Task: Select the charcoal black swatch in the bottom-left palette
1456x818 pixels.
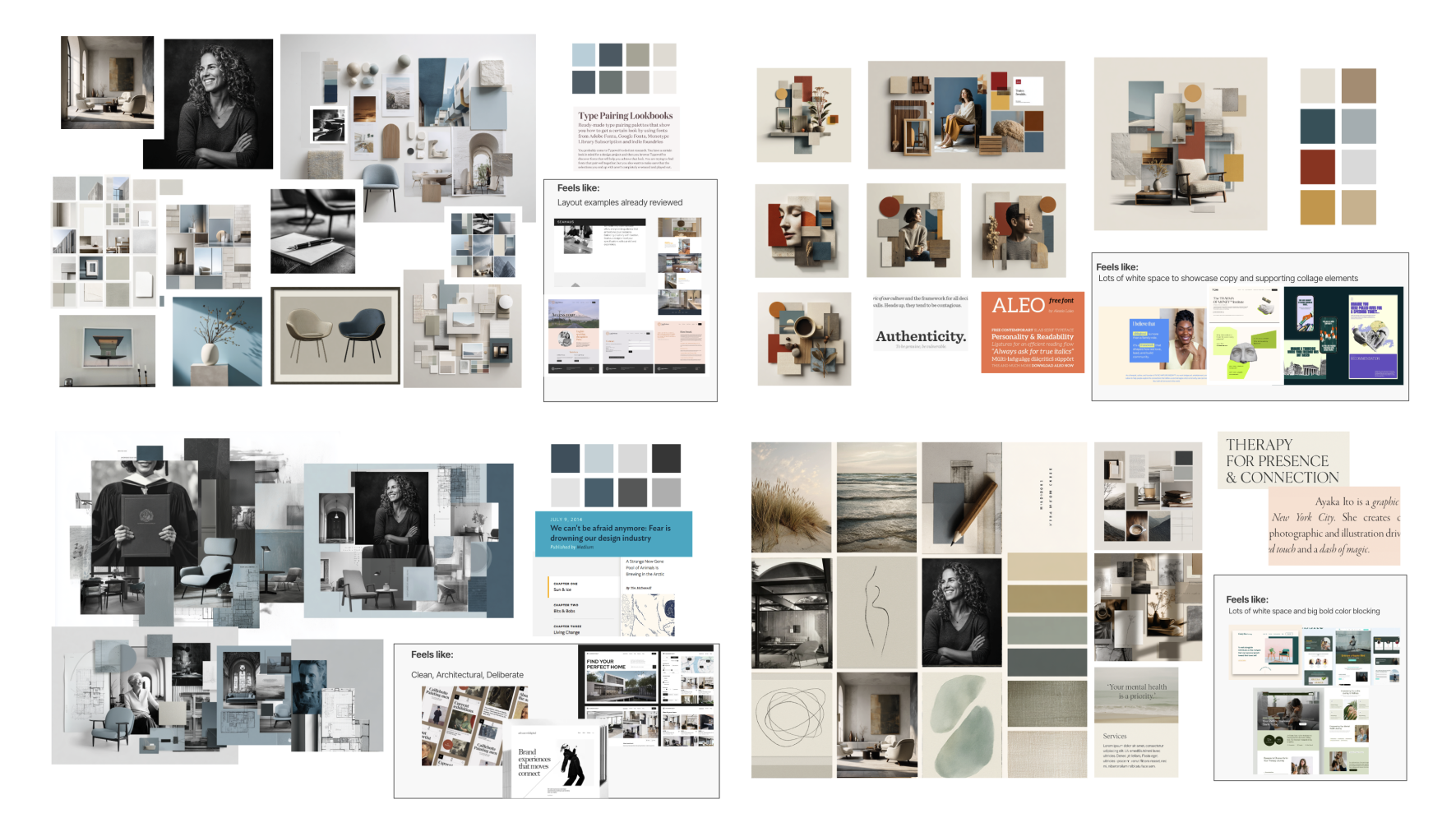Action: point(666,458)
